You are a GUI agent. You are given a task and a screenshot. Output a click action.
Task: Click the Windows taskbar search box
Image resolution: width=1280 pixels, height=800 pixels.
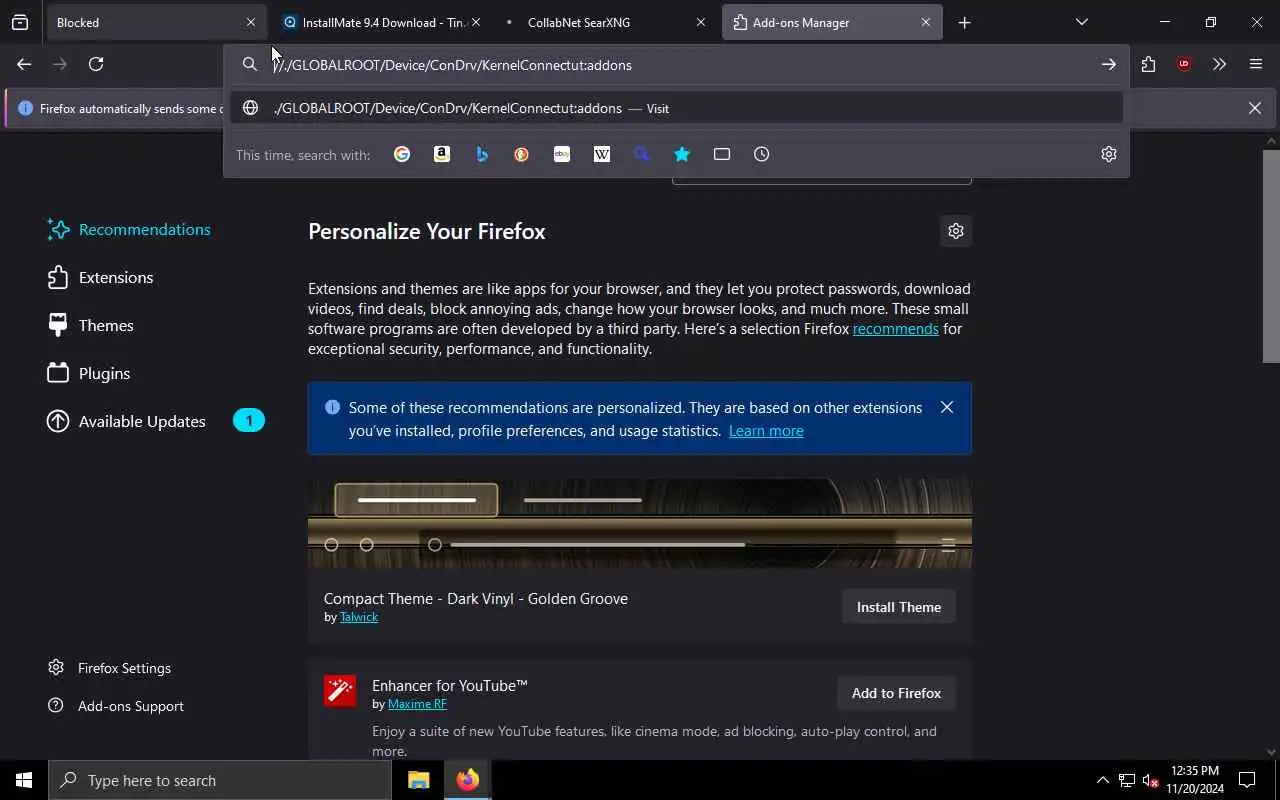220,780
